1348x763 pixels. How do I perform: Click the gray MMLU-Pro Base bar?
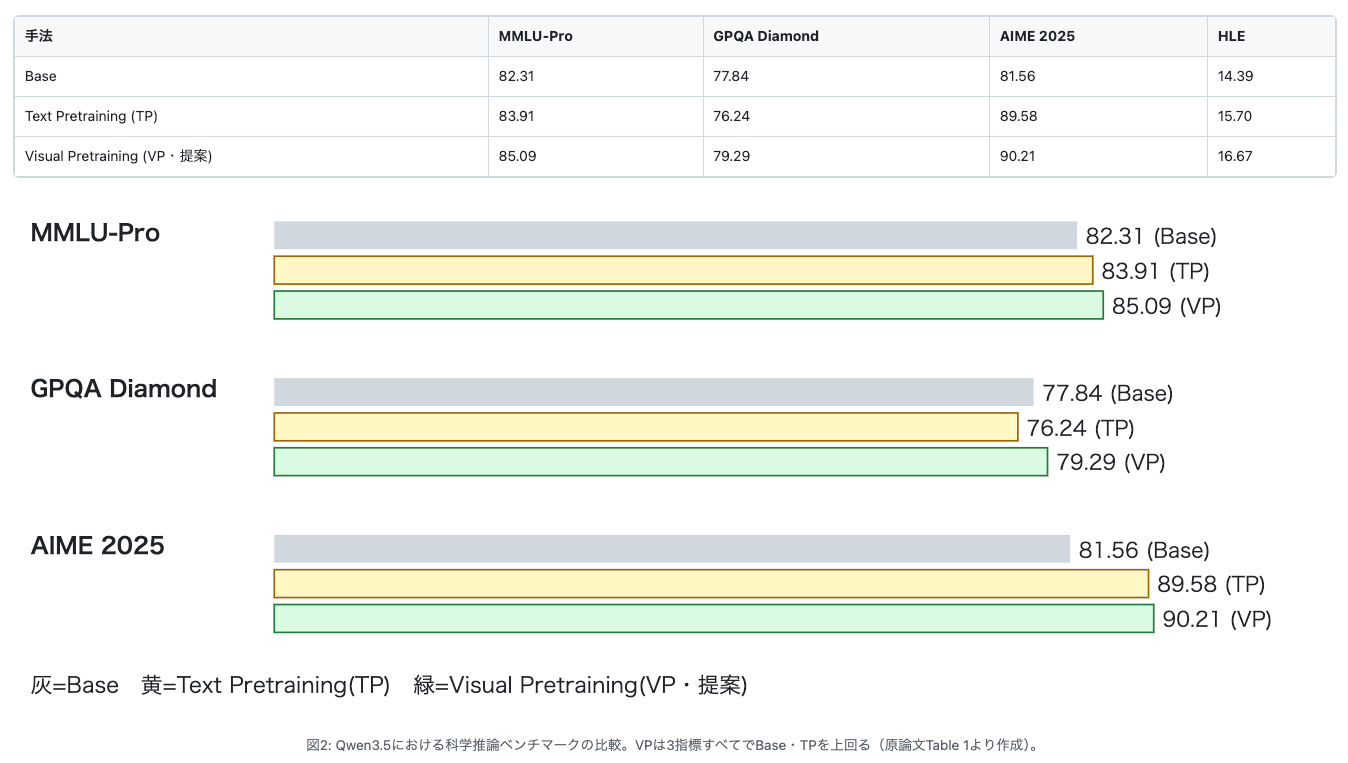point(675,235)
